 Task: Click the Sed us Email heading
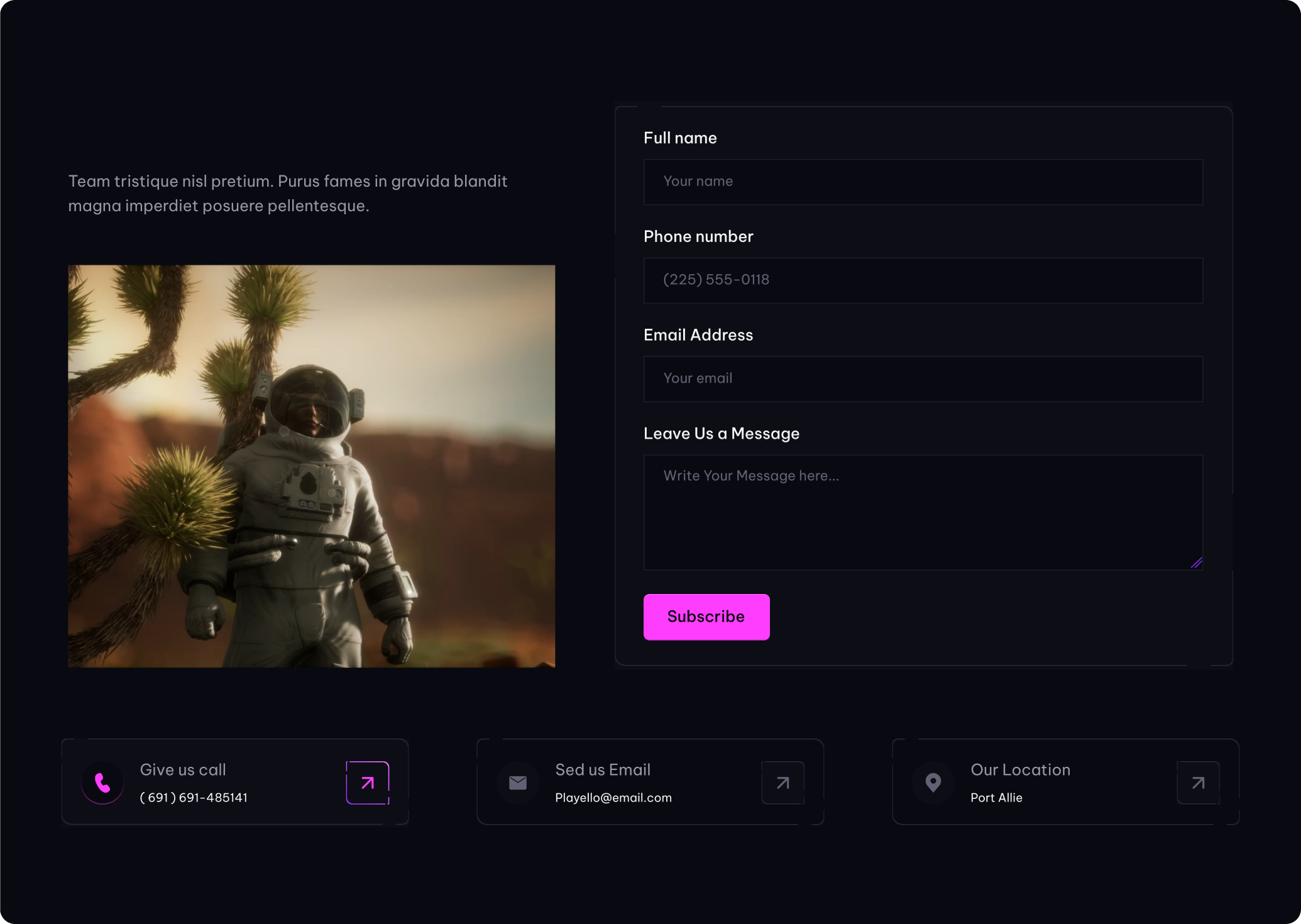(603, 770)
